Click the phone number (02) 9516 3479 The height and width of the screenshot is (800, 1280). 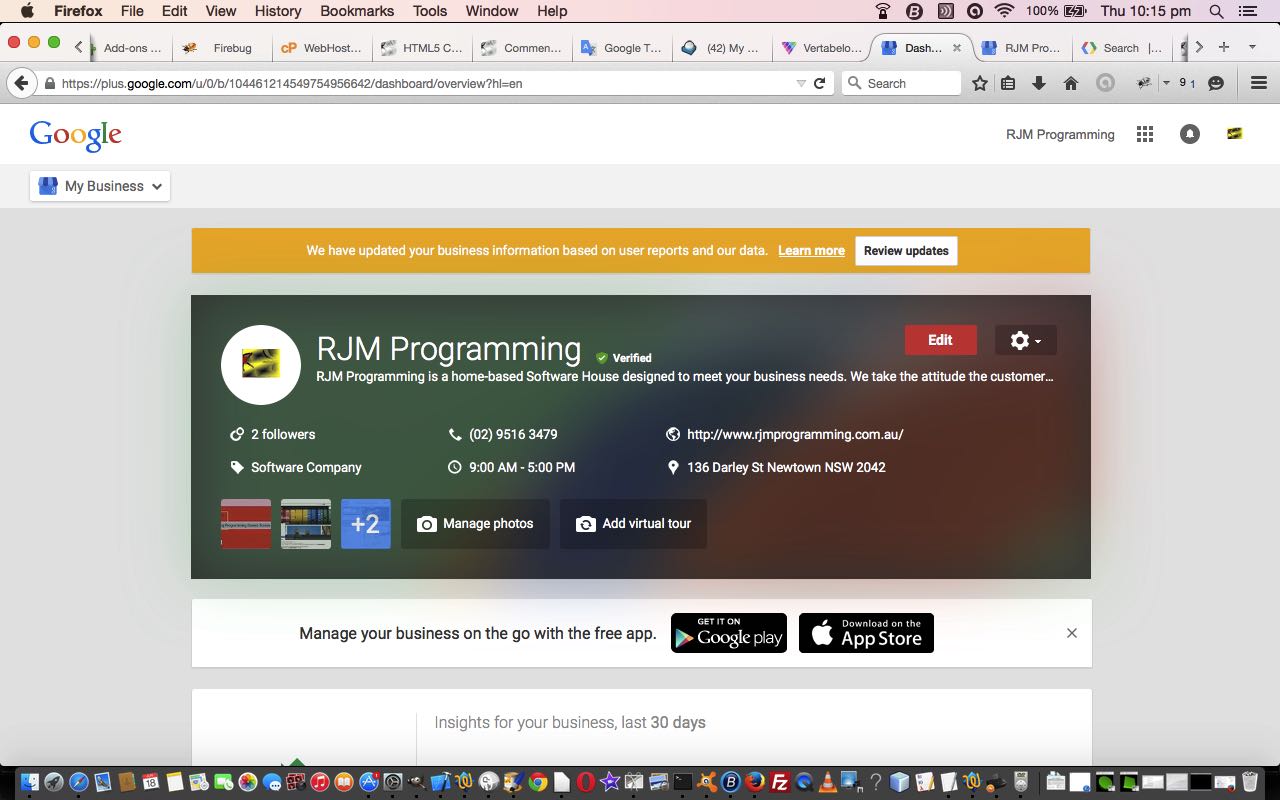coord(513,434)
